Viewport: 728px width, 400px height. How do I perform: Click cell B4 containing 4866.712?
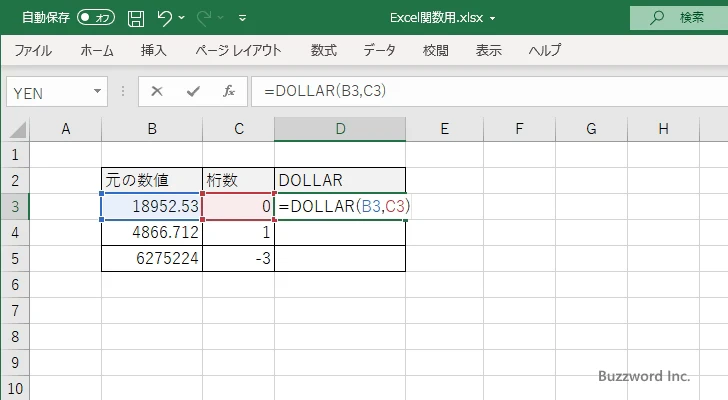pos(152,232)
